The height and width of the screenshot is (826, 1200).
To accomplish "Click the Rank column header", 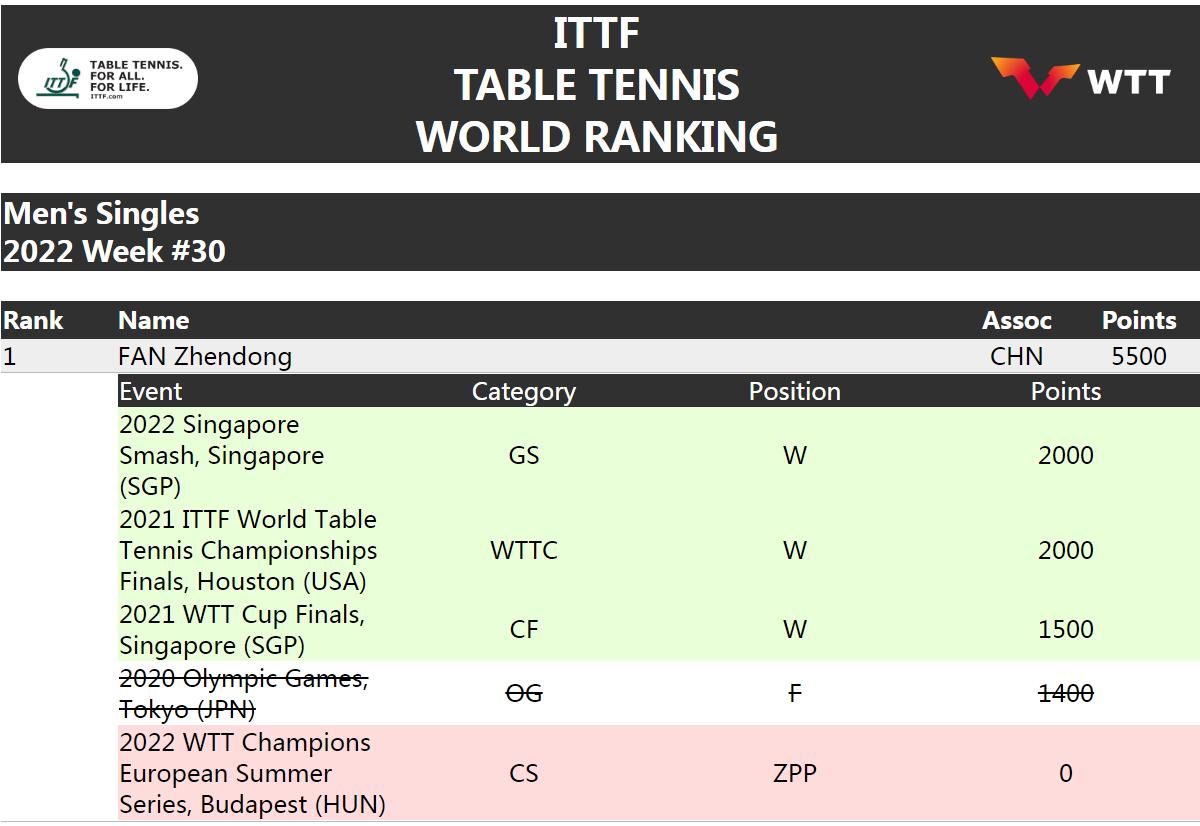I will coord(33,320).
